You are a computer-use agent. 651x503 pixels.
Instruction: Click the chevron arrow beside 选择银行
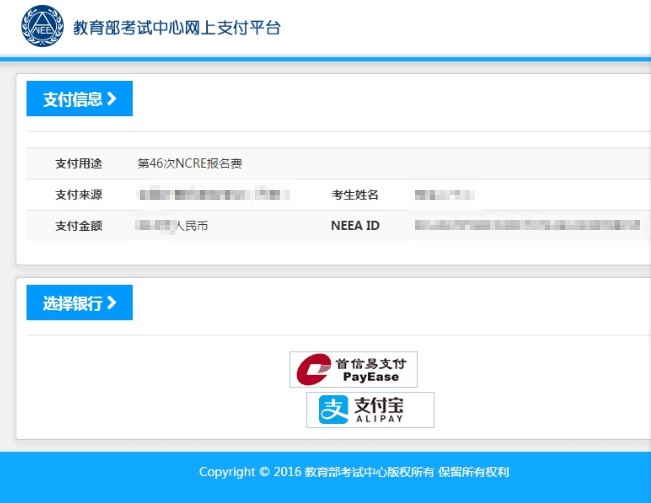(111, 303)
